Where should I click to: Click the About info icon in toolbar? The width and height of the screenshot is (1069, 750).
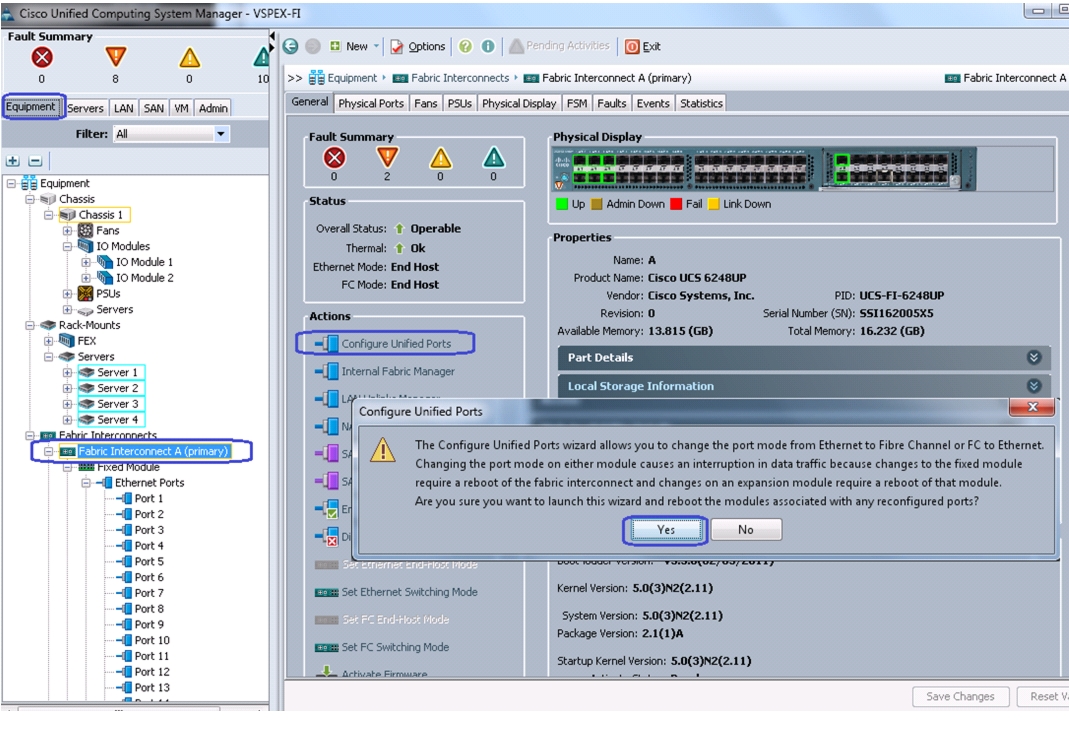click(x=488, y=46)
